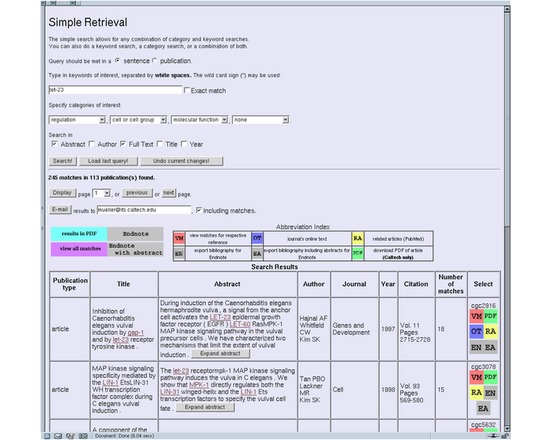Screen dimensions: 550x440
Task: Click the EA export-with-abstract icon for cgc2916
Action: (x=490, y=347)
